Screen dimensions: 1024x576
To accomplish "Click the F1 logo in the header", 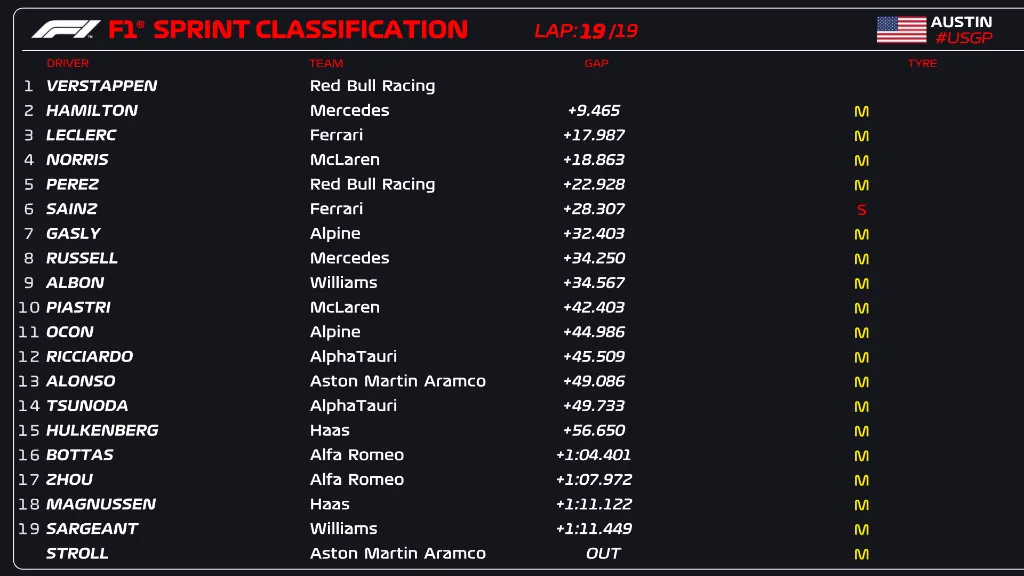I will pos(65,30).
